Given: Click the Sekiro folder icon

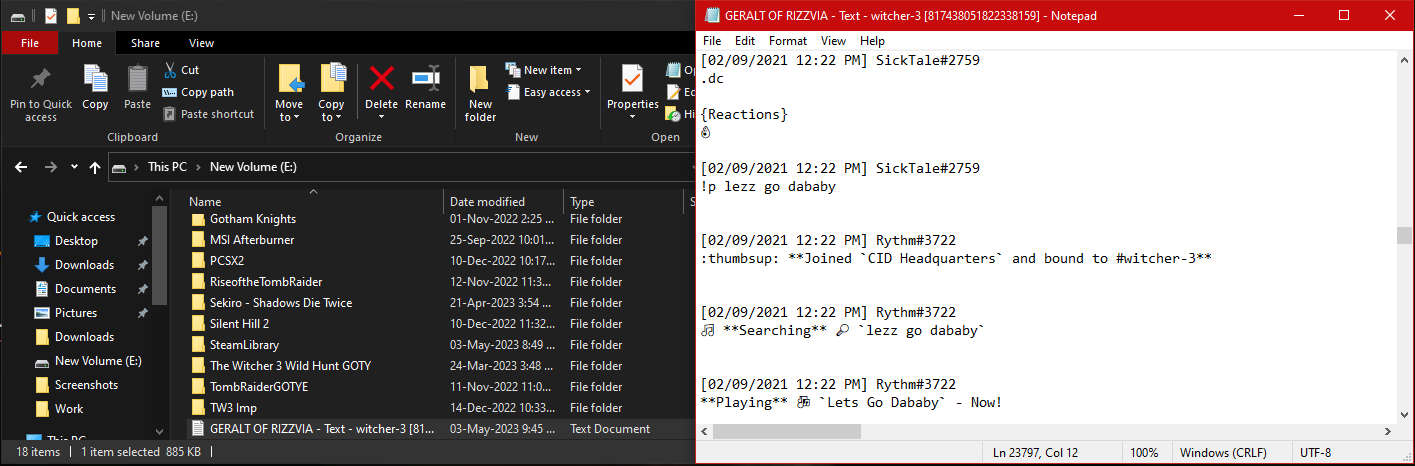Looking at the screenshot, I should click(197, 303).
